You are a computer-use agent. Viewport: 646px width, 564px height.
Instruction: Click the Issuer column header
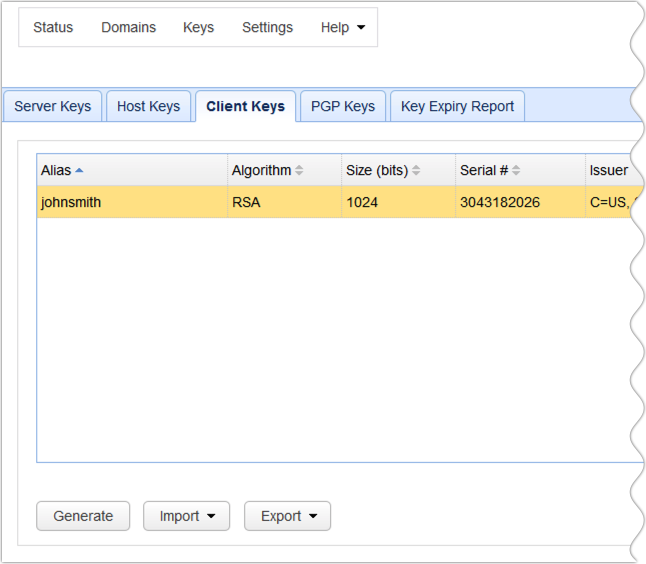pos(609,171)
